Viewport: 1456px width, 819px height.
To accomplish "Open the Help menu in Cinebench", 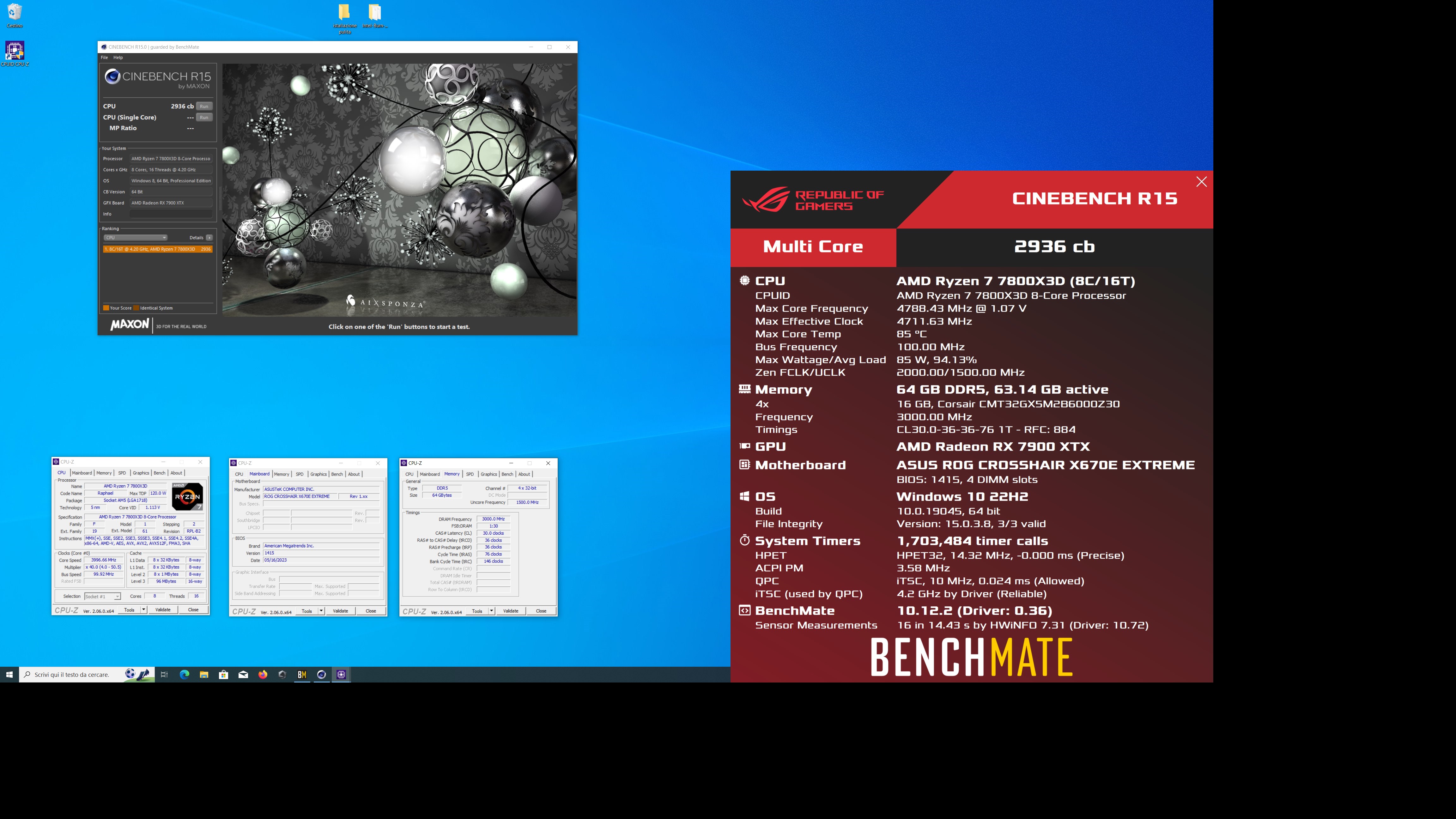I will point(118,58).
